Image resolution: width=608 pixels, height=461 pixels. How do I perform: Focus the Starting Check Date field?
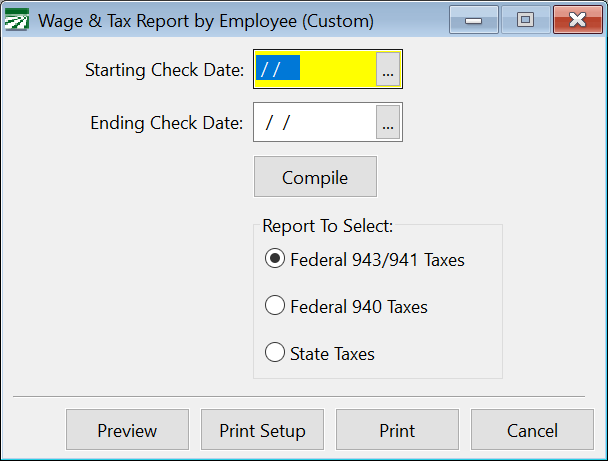tap(315, 70)
